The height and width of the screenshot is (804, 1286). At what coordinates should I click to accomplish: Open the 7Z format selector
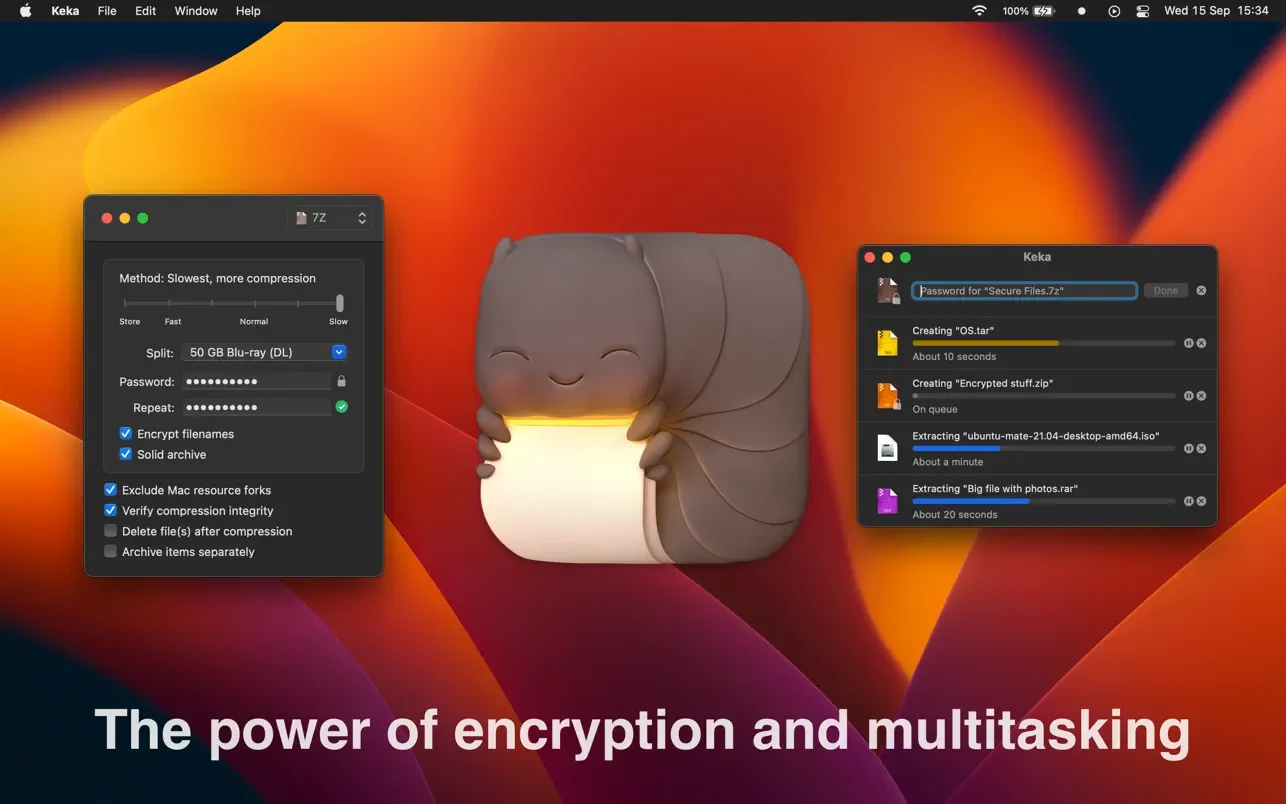(x=329, y=217)
